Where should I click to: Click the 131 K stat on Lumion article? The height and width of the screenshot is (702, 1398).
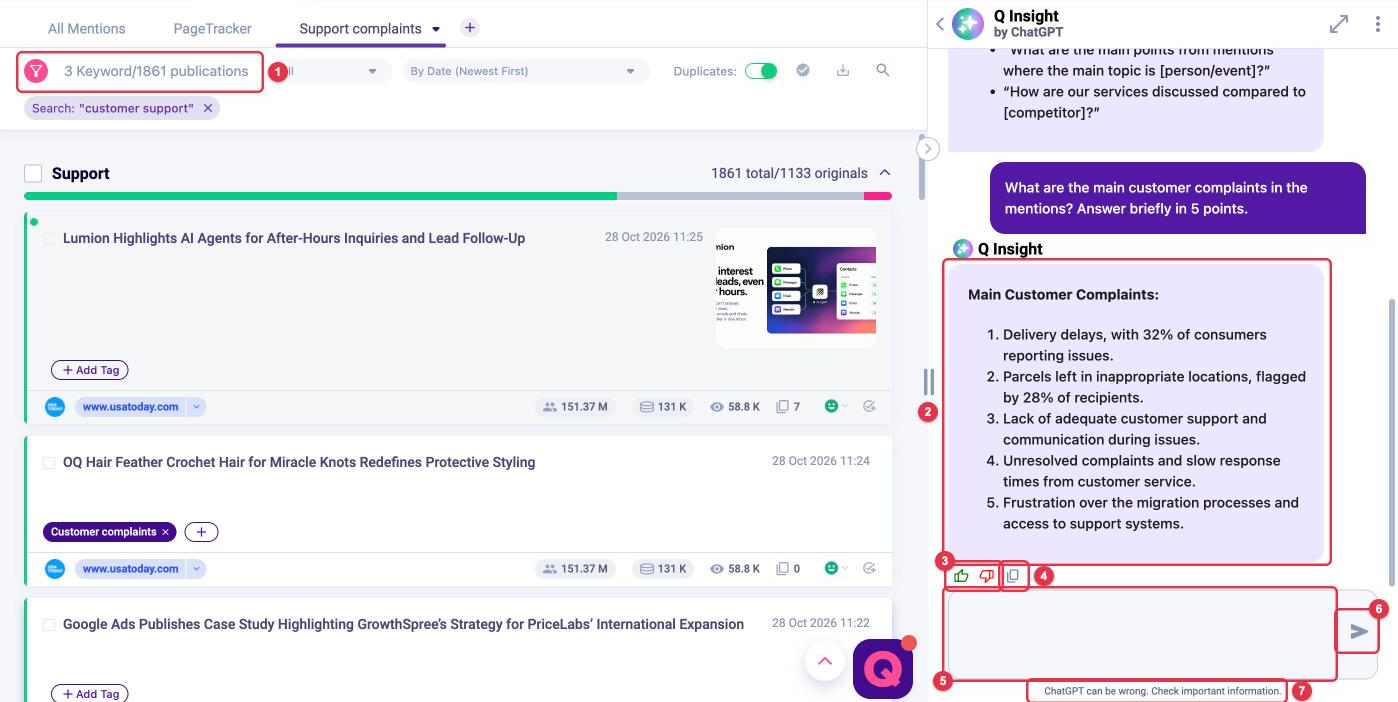pos(663,407)
